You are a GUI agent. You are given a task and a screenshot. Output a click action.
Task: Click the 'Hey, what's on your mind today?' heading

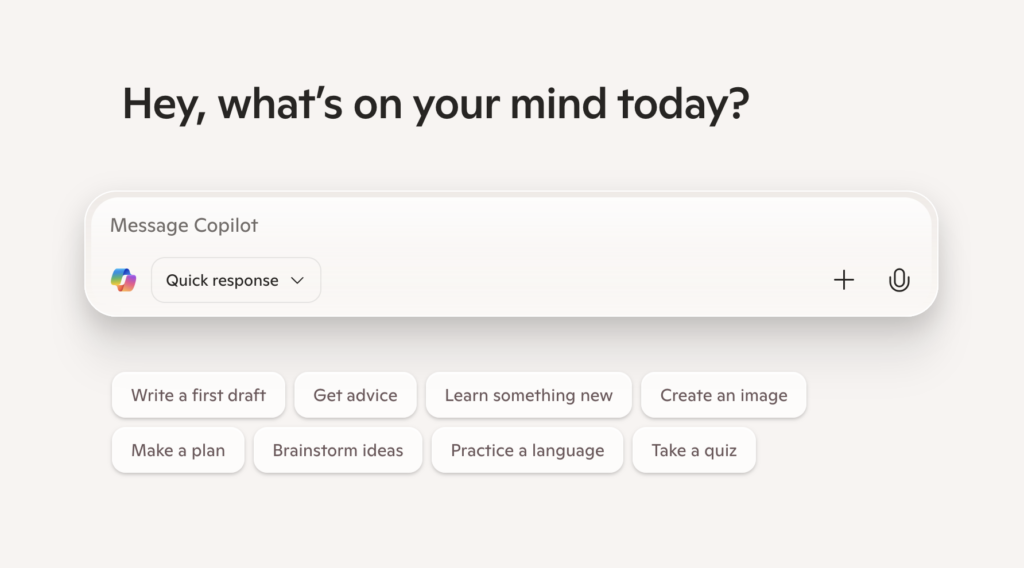tap(435, 104)
